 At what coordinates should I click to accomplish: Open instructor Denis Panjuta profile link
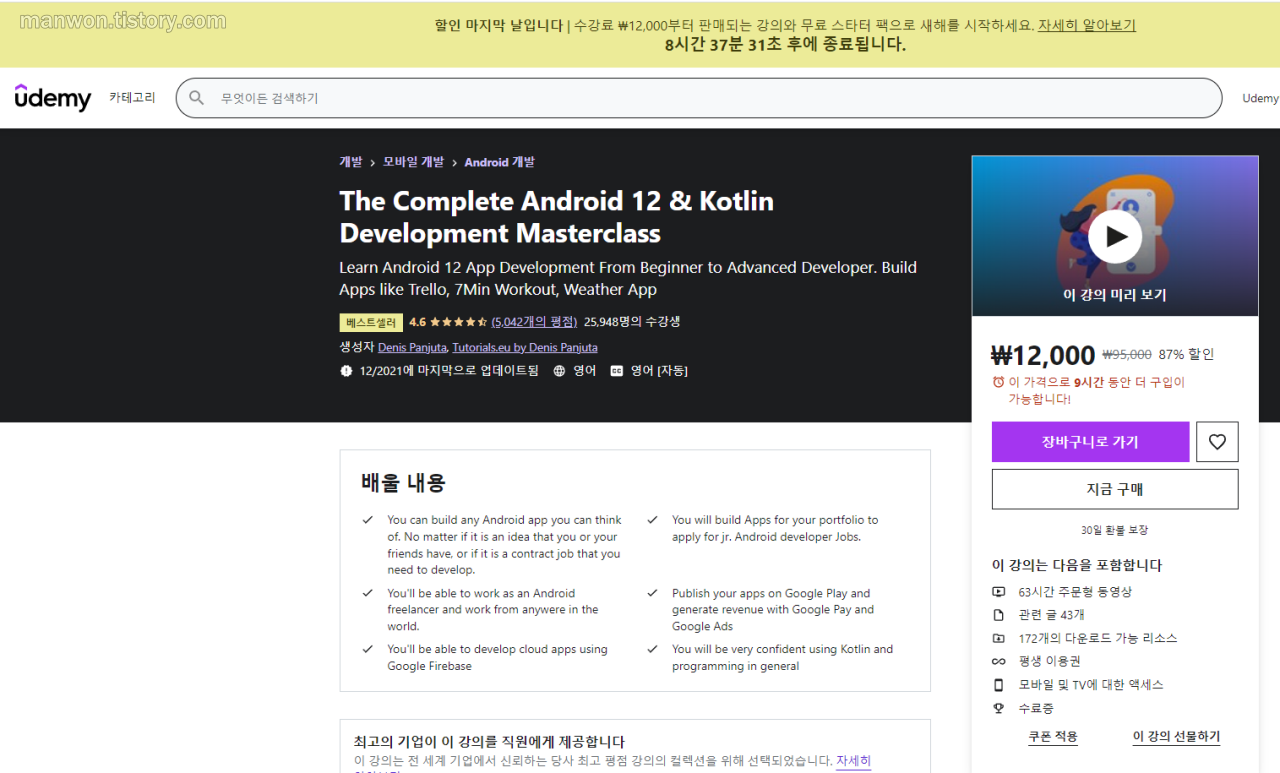412,348
